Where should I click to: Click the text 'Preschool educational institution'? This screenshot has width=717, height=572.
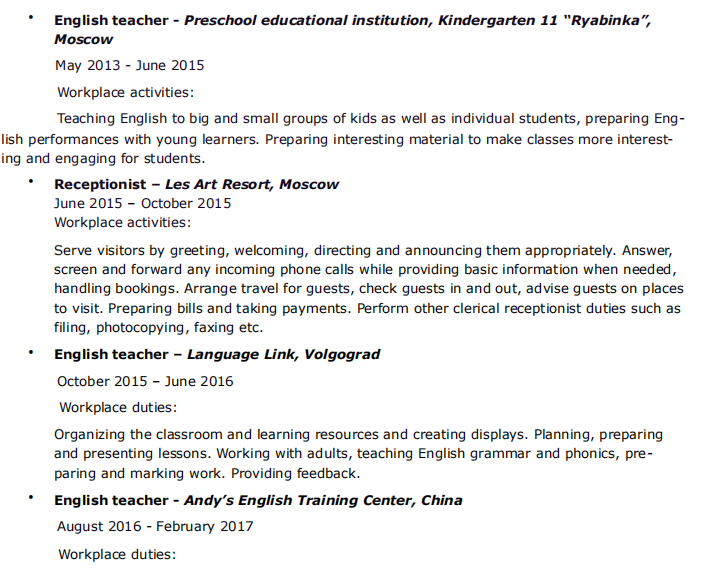tap(307, 20)
